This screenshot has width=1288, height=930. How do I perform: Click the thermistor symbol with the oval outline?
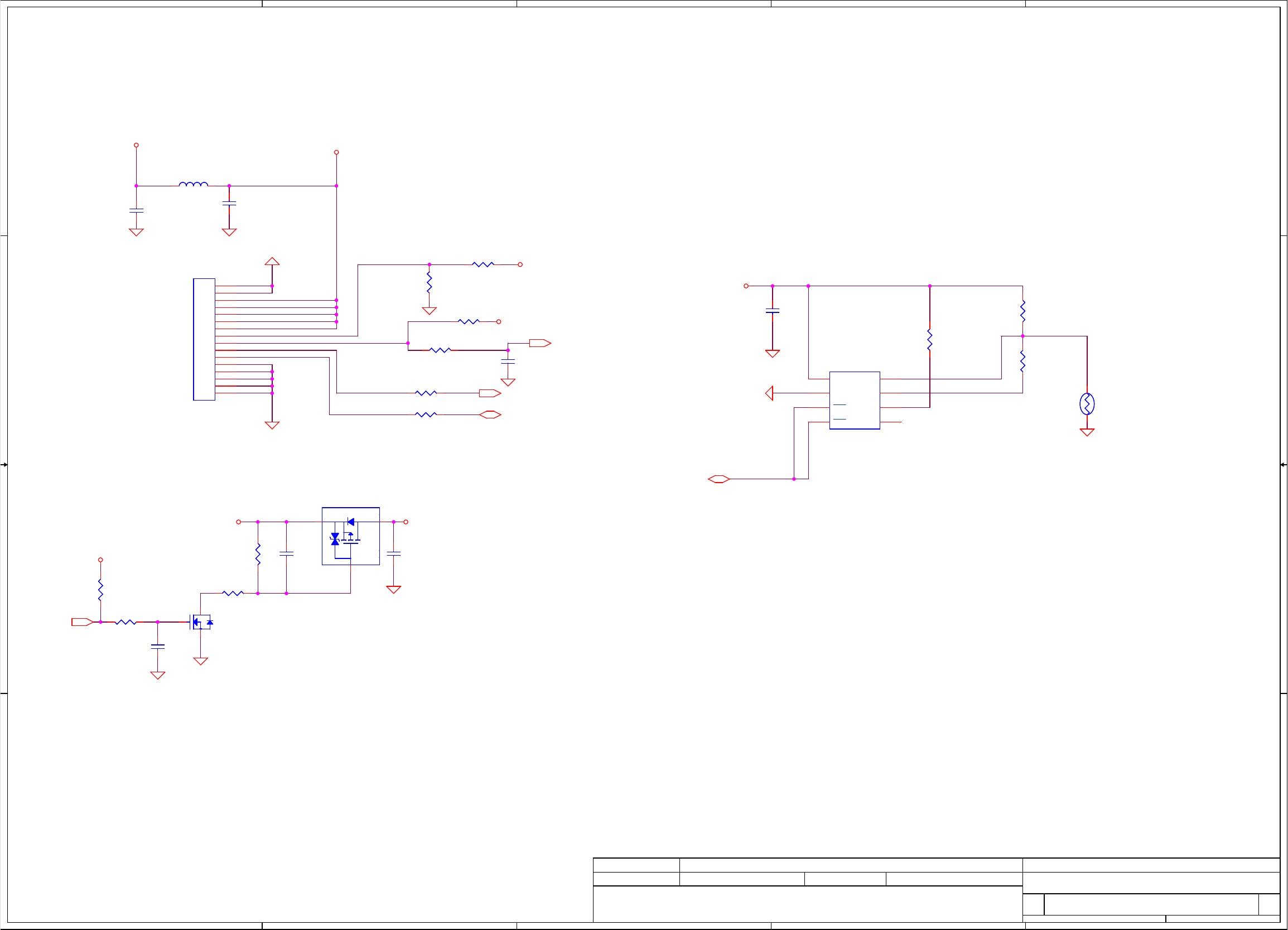(1087, 404)
